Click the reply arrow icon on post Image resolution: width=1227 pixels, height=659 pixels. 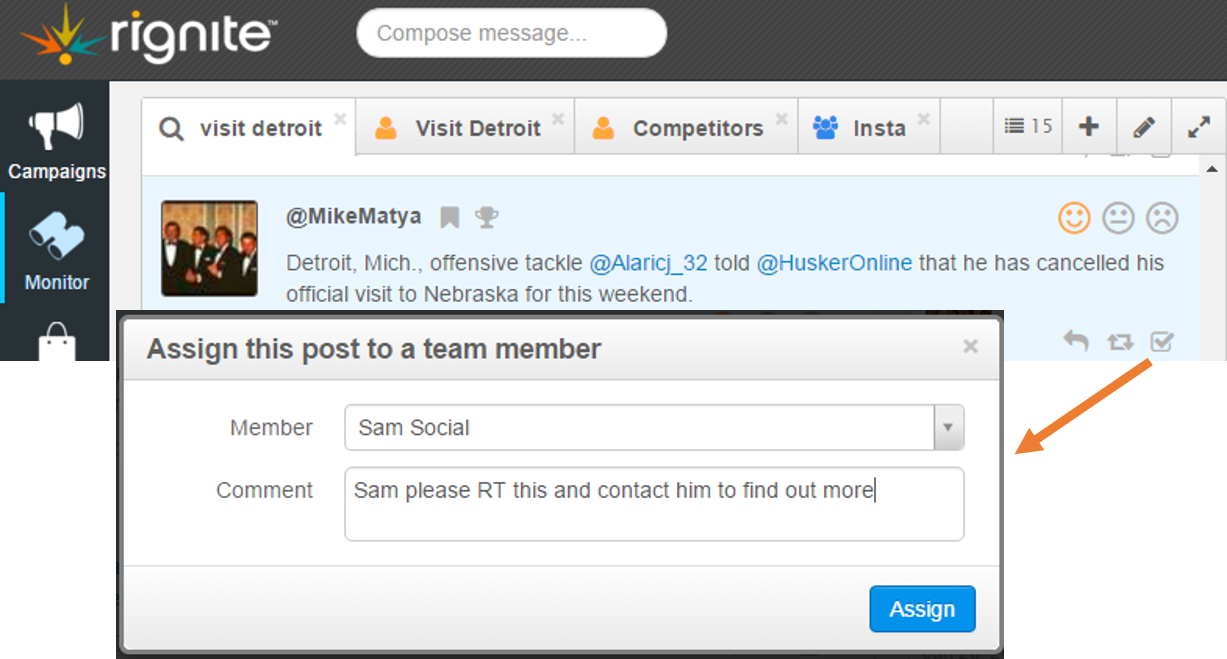[1076, 342]
